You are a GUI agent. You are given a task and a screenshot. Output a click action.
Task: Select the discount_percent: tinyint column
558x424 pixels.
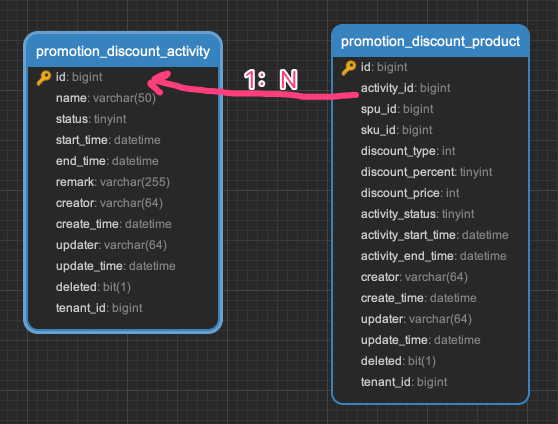click(426, 172)
